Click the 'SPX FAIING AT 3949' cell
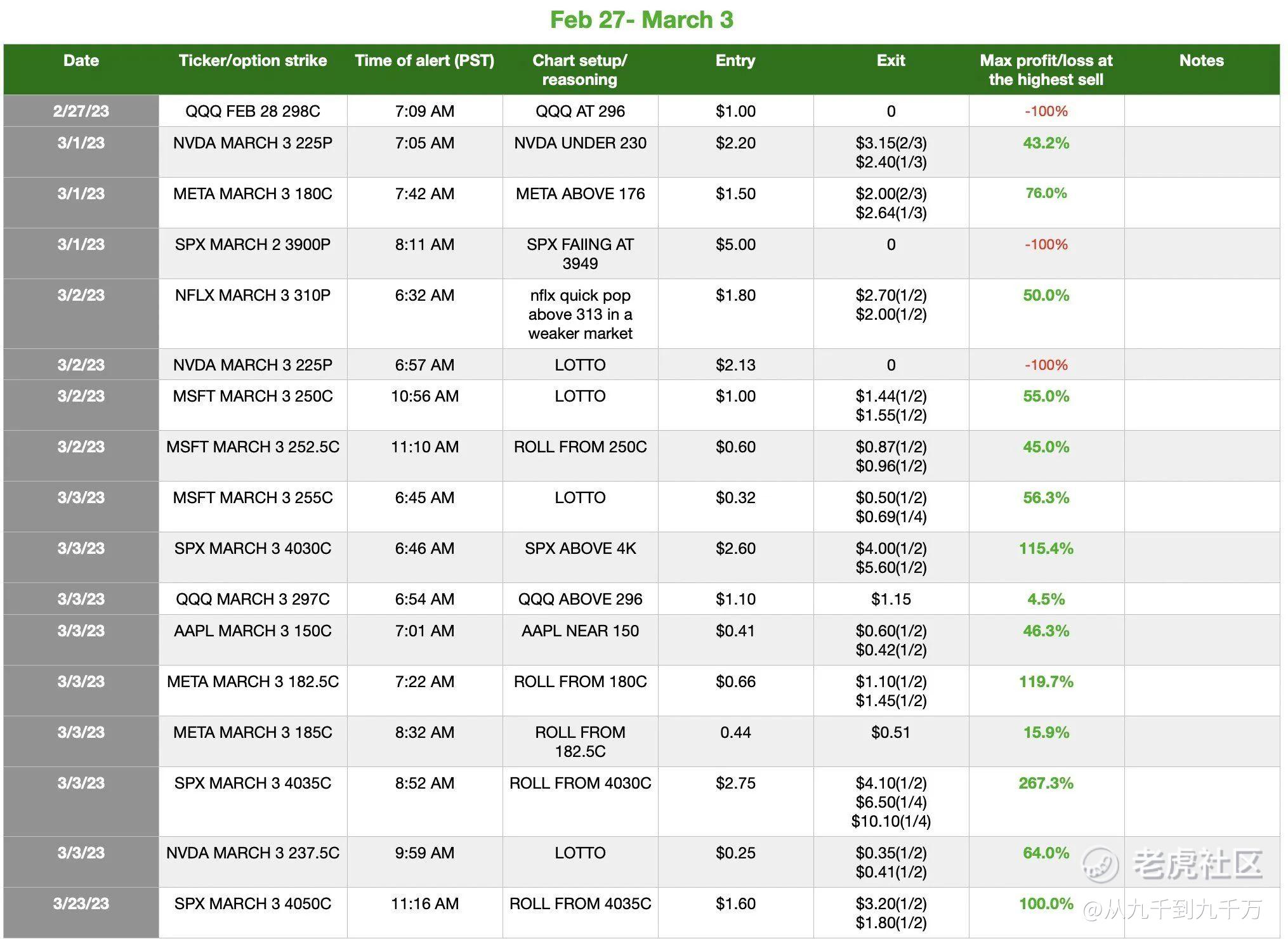 580,254
